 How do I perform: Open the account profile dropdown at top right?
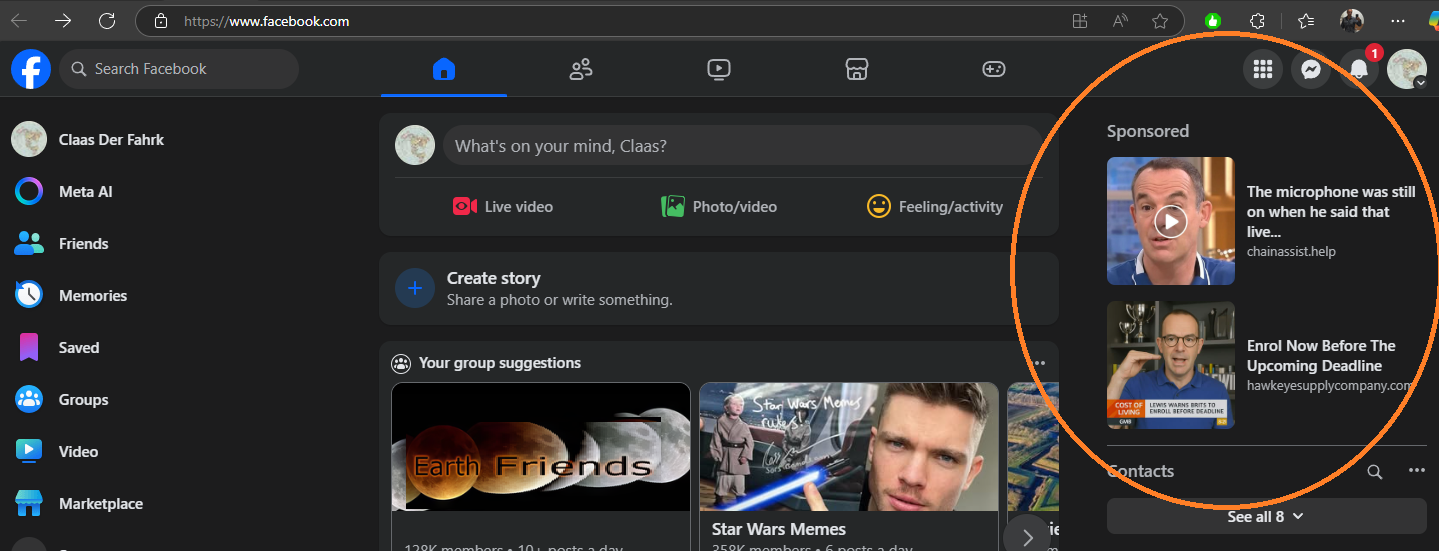coord(1407,69)
